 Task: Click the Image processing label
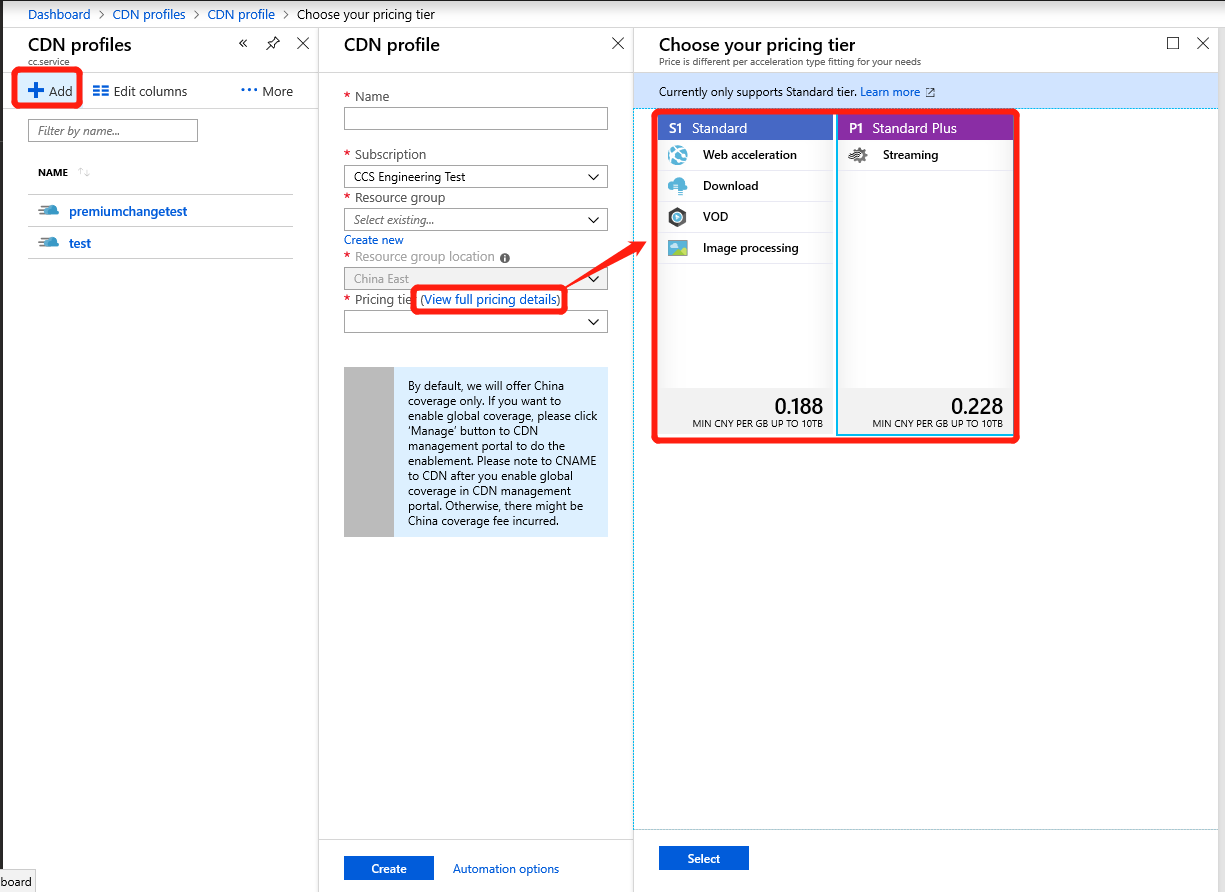point(751,248)
